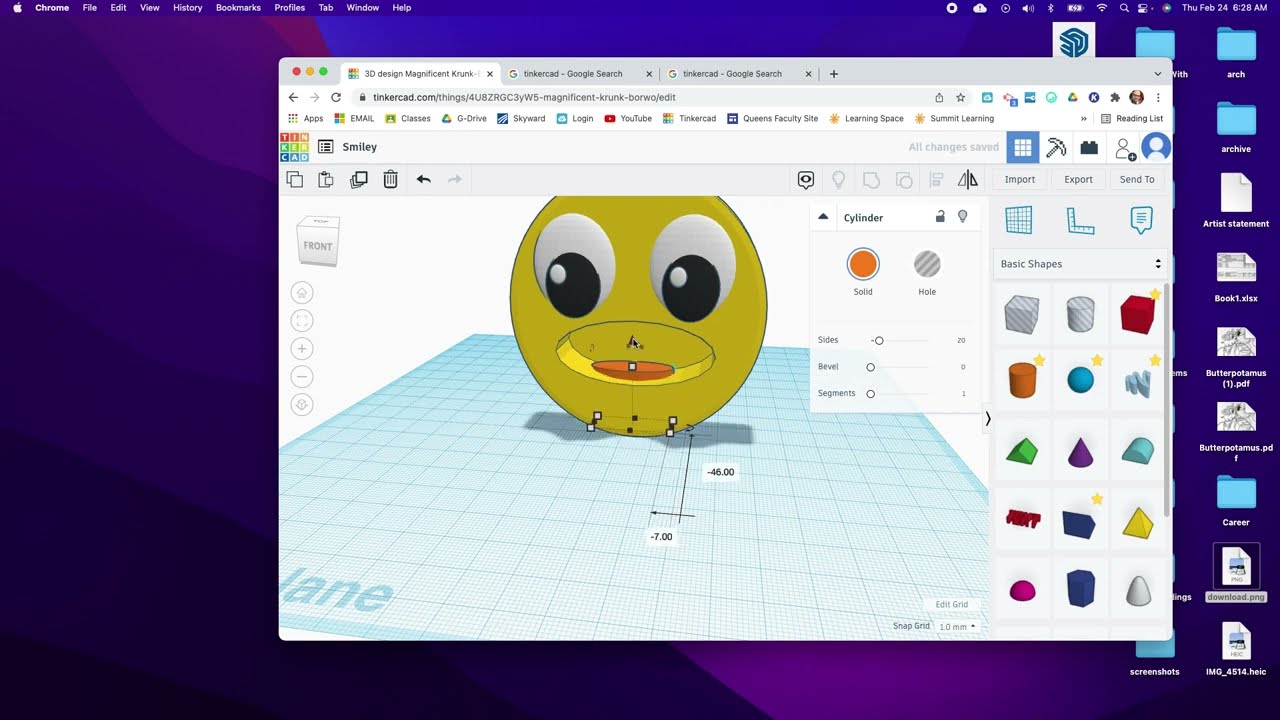Screen dimensions: 1280x720
Task: Open the Bookmarks menu in menu bar
Action: (x=238, y=8)
